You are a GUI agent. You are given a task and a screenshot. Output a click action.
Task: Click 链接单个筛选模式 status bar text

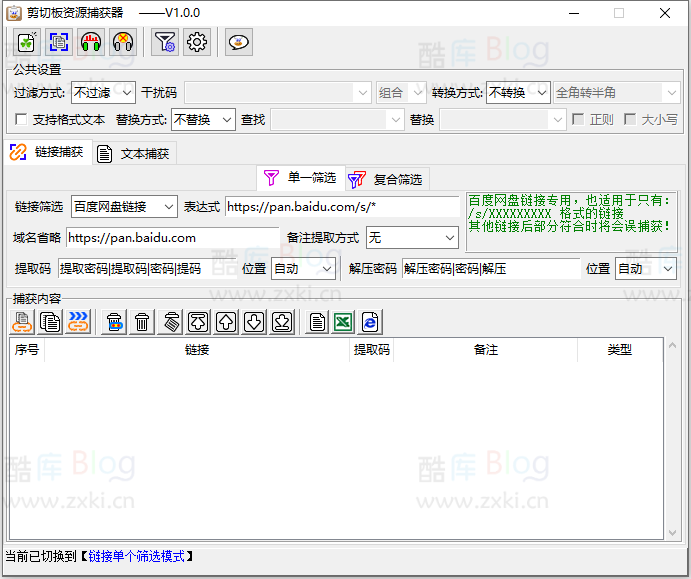pos(137,557)
